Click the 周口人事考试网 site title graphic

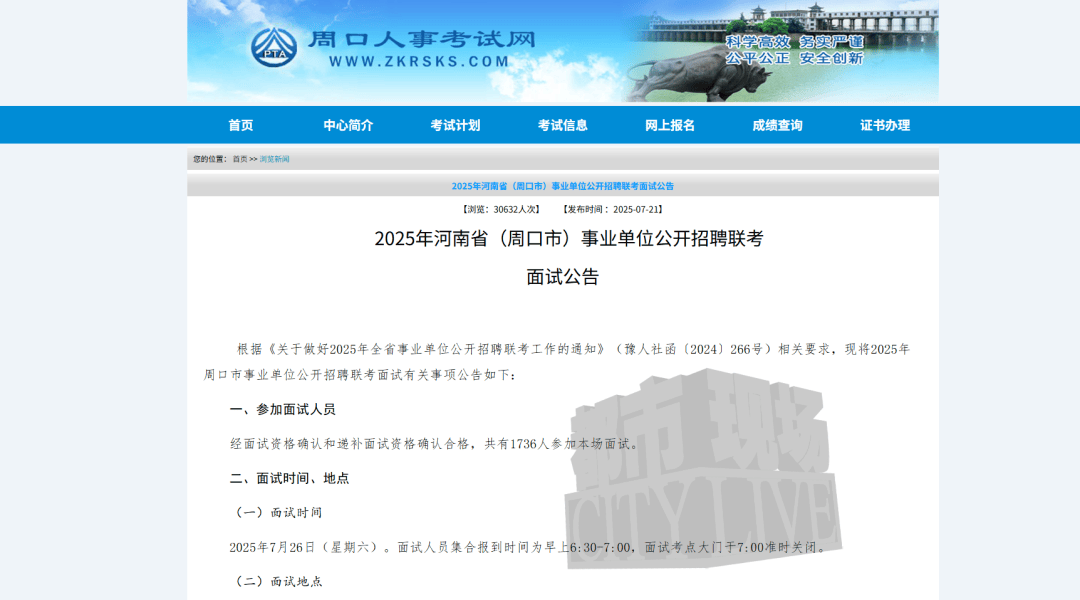tap(421, 40)
